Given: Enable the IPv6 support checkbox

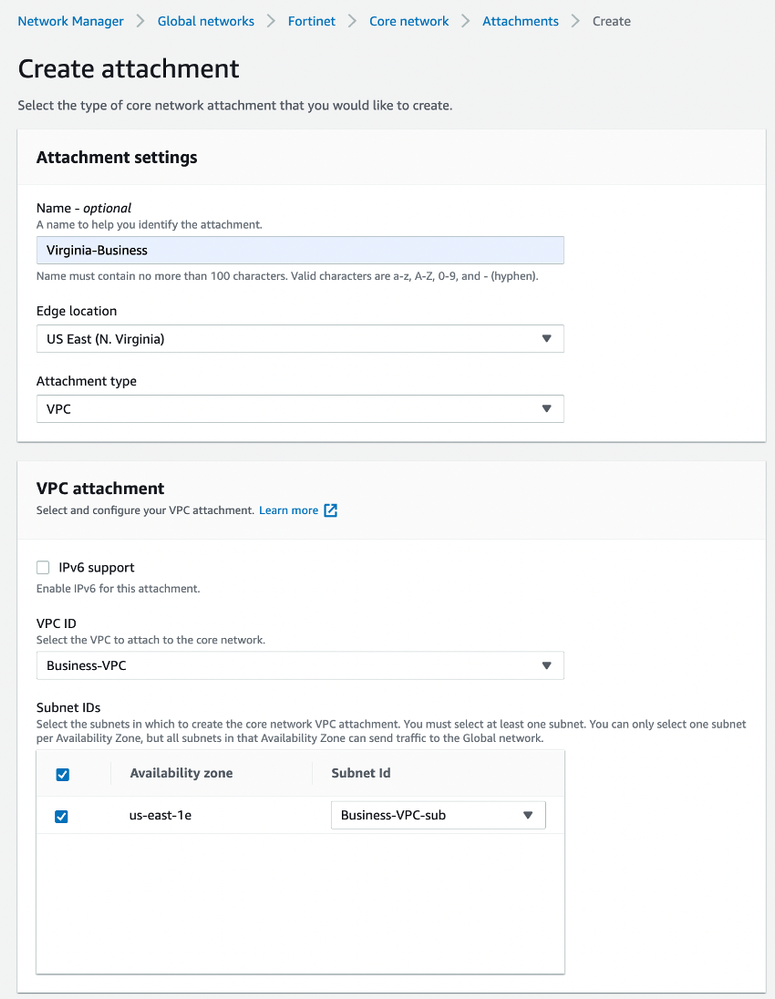Looking at the screenshot, I should [x=43, y=568].
